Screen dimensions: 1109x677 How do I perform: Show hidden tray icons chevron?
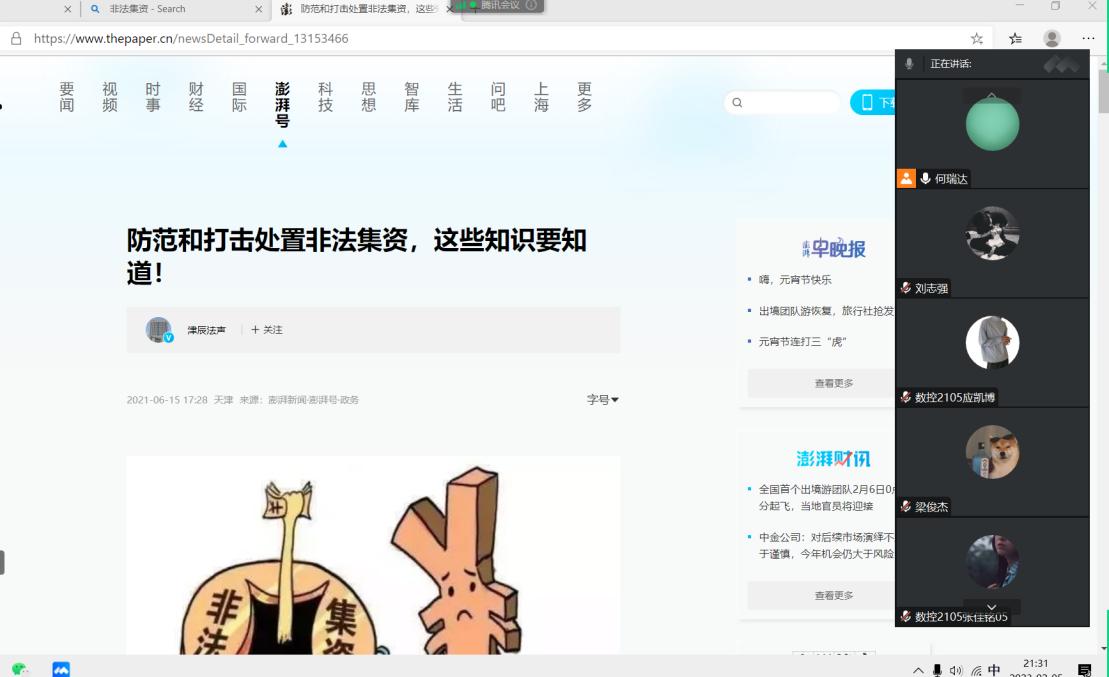click(918, 670)
